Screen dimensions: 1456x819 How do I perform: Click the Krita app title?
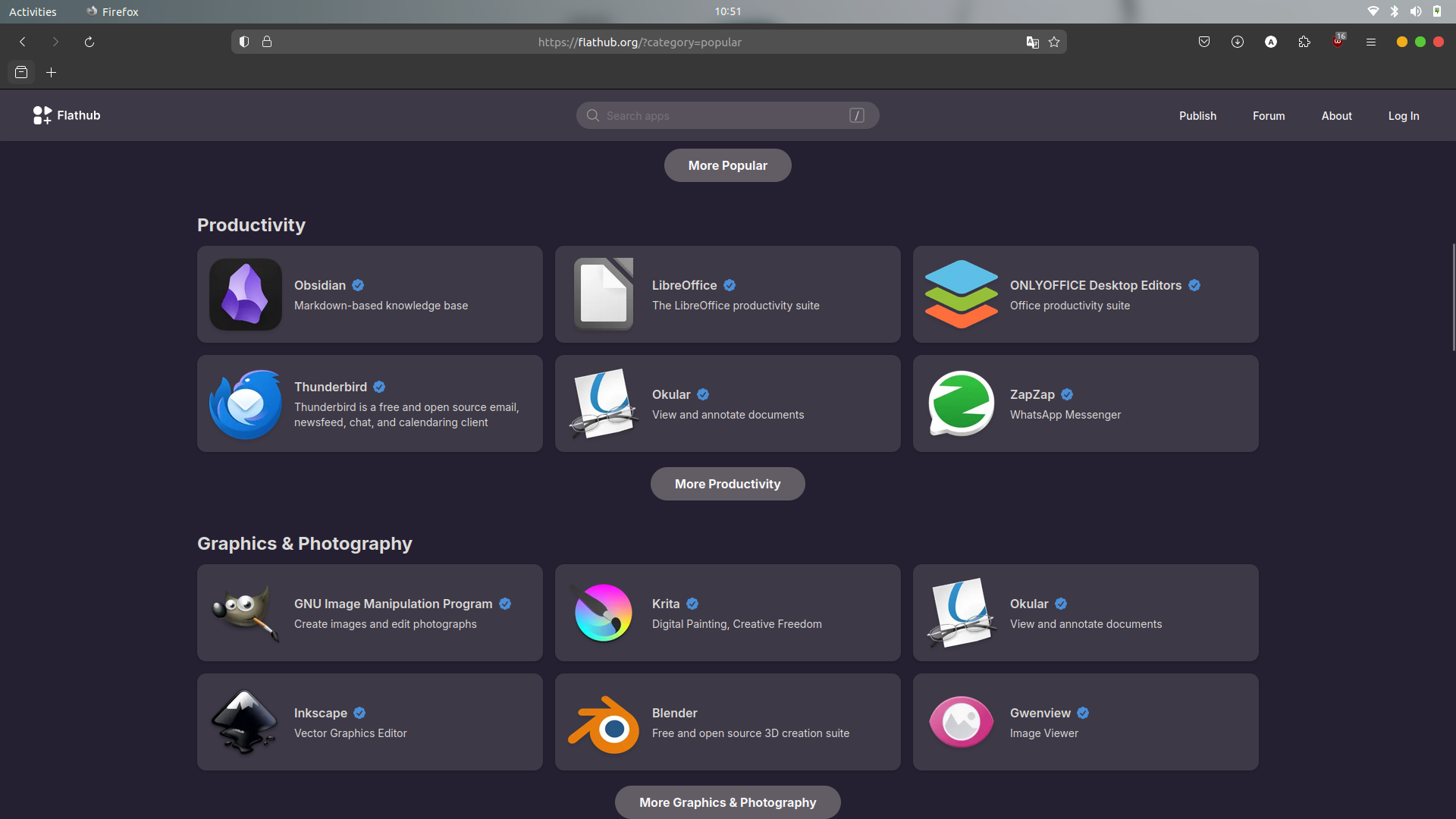[x=666, y=604]
